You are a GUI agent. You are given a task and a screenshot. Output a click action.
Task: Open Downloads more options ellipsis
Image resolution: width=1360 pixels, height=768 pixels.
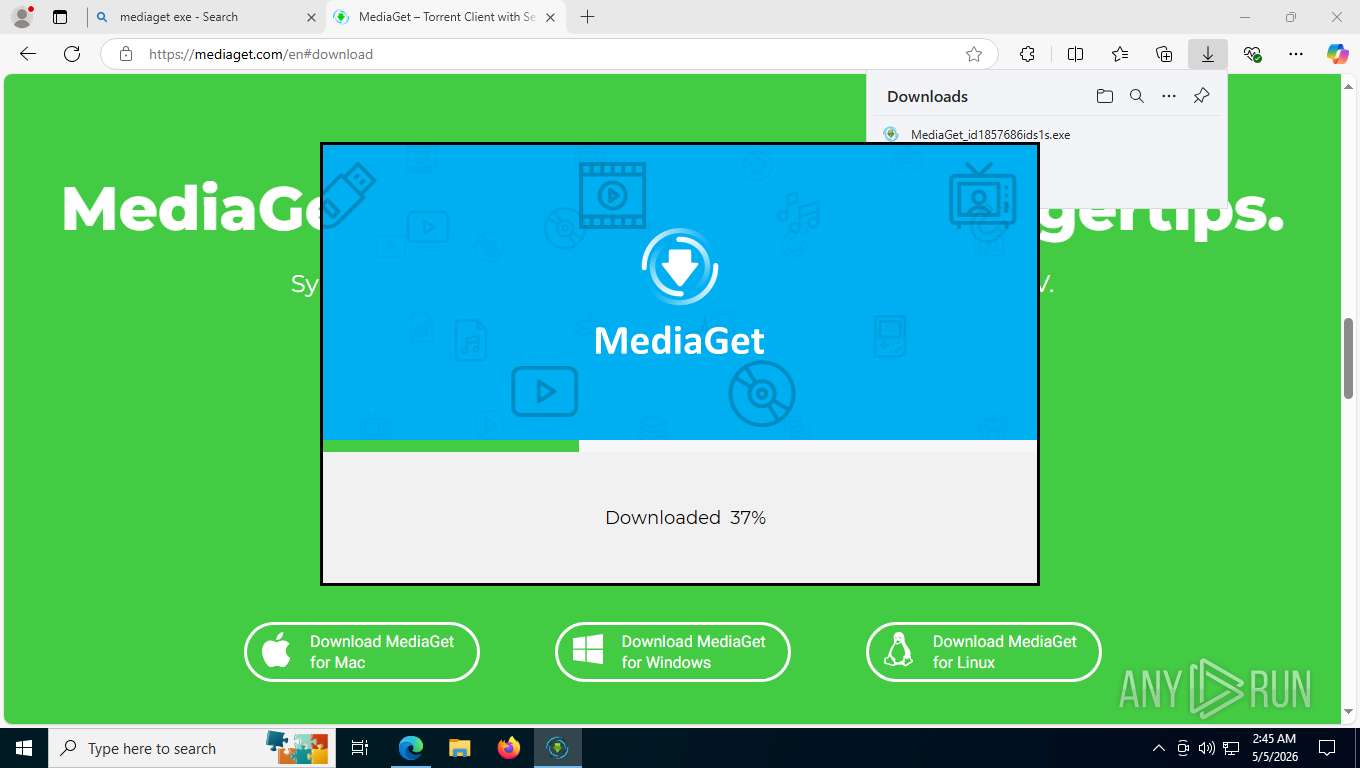1169,96
